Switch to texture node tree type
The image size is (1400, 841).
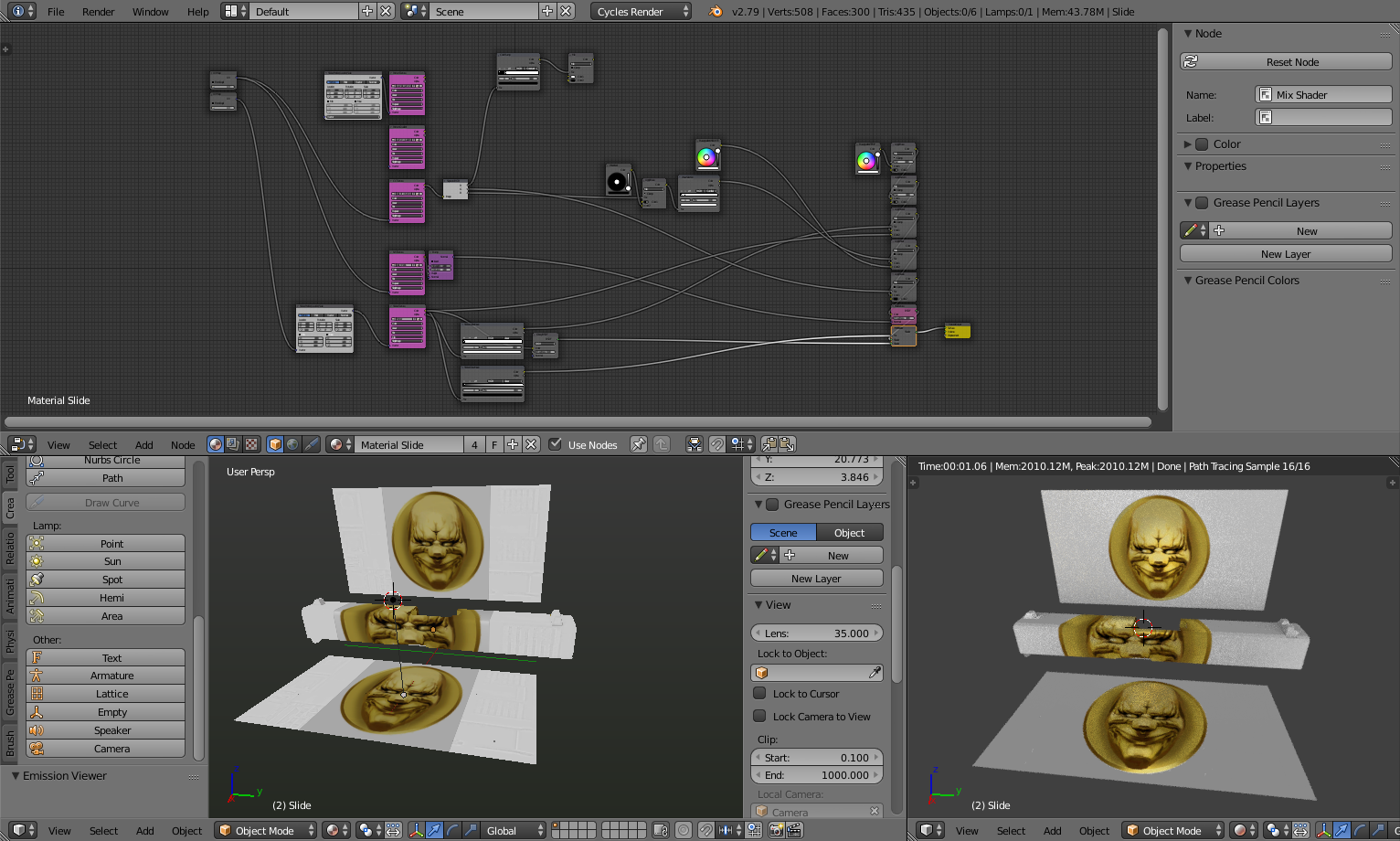click(250, 444)
